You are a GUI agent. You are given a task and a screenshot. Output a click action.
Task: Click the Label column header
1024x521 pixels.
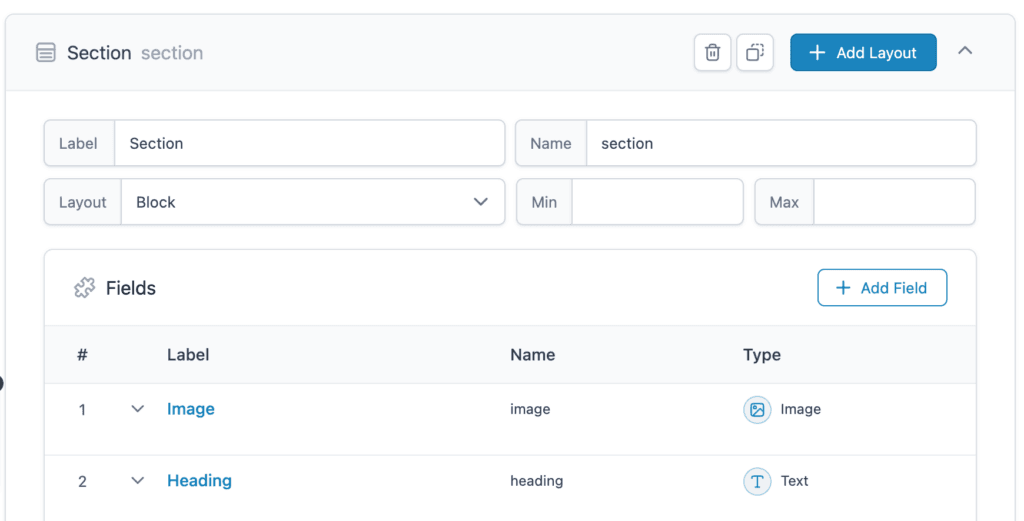coord(188,355)
